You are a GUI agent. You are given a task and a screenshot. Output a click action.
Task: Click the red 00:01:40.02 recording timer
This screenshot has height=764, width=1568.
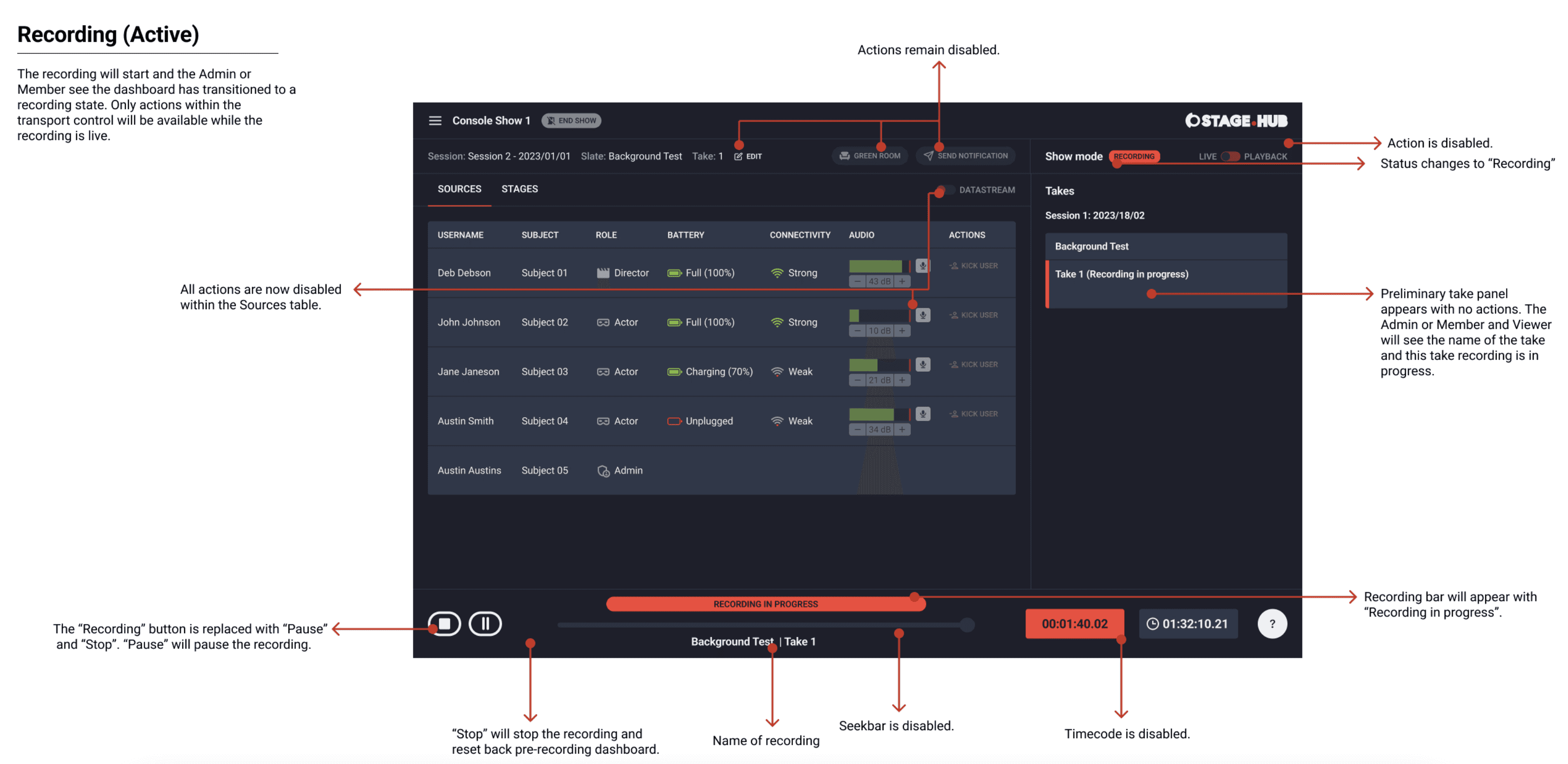tap(1074, 624)
